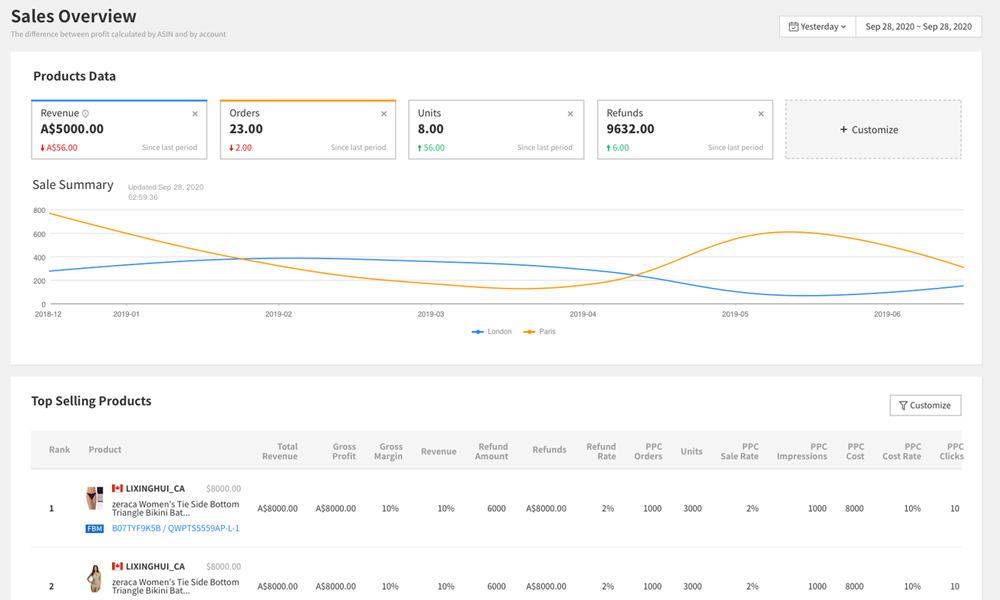
Task: Open the Sep 28, 2020 date range picker
Action: pyautogui.click(x=918, y=27)
